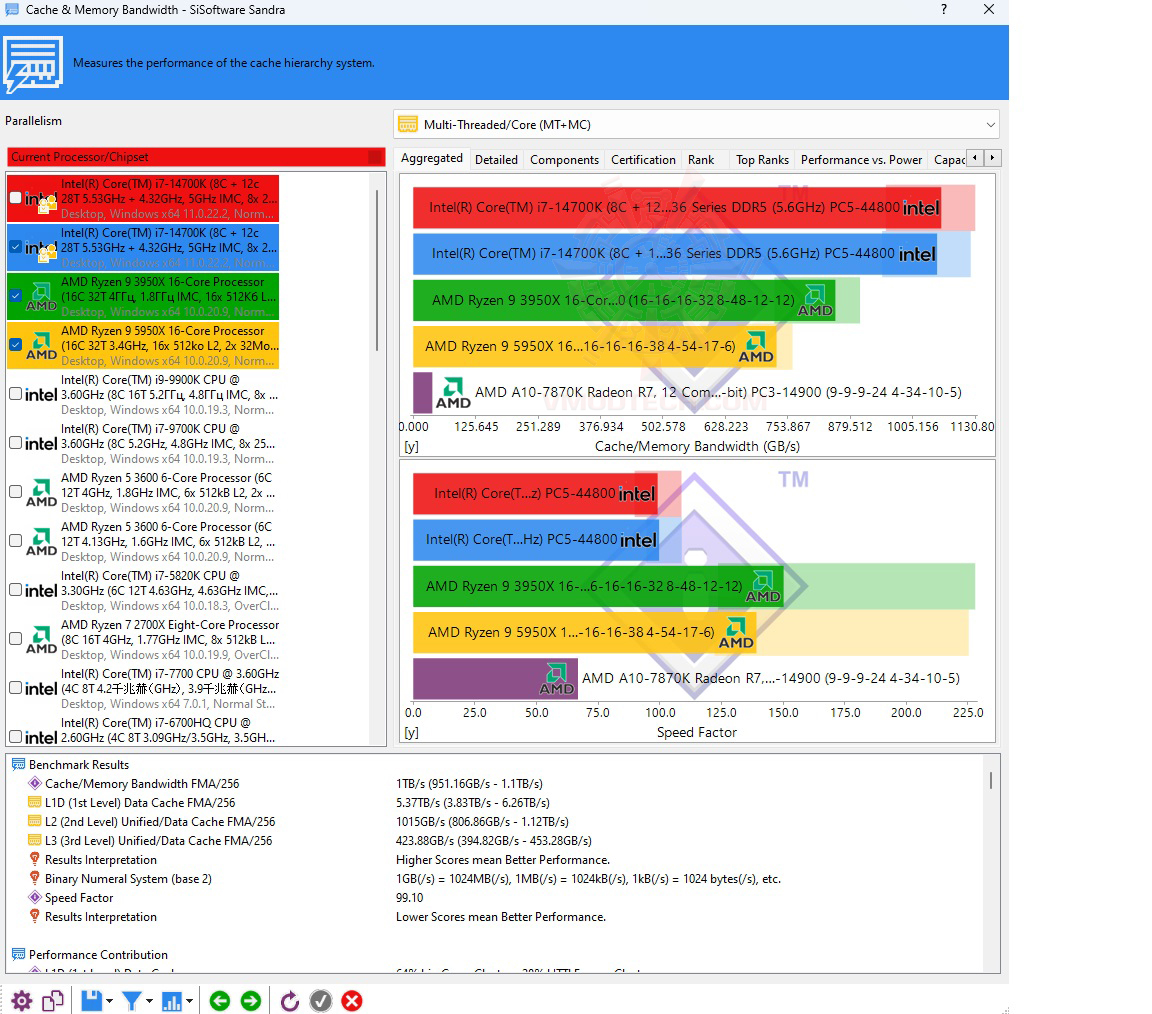The image size is (1152, 1014).
Task: Click the copy results icon
Action: [53, 1001]
